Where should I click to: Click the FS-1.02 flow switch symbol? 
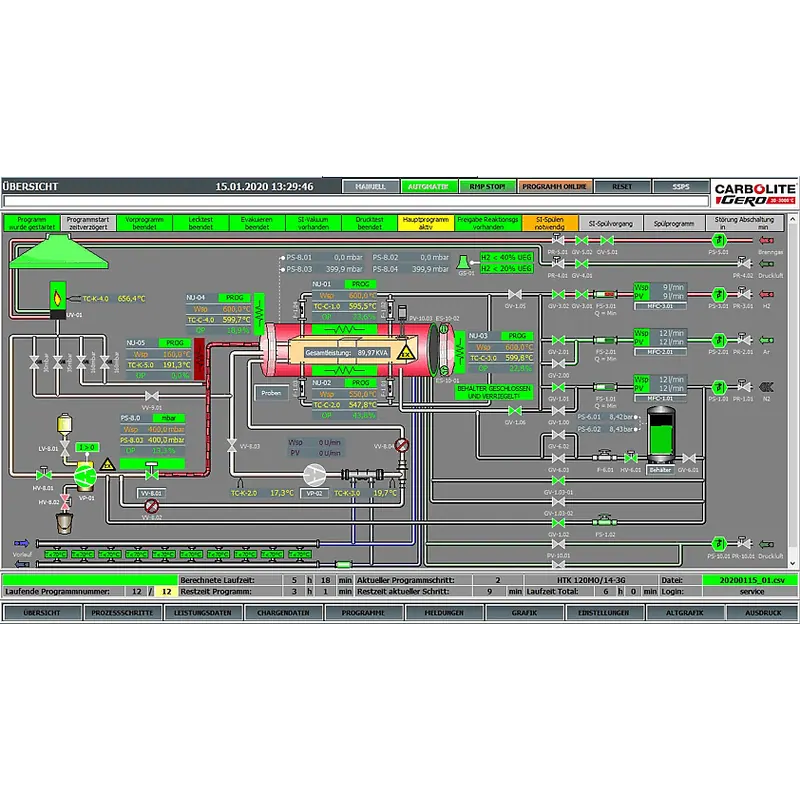(605, 521)
